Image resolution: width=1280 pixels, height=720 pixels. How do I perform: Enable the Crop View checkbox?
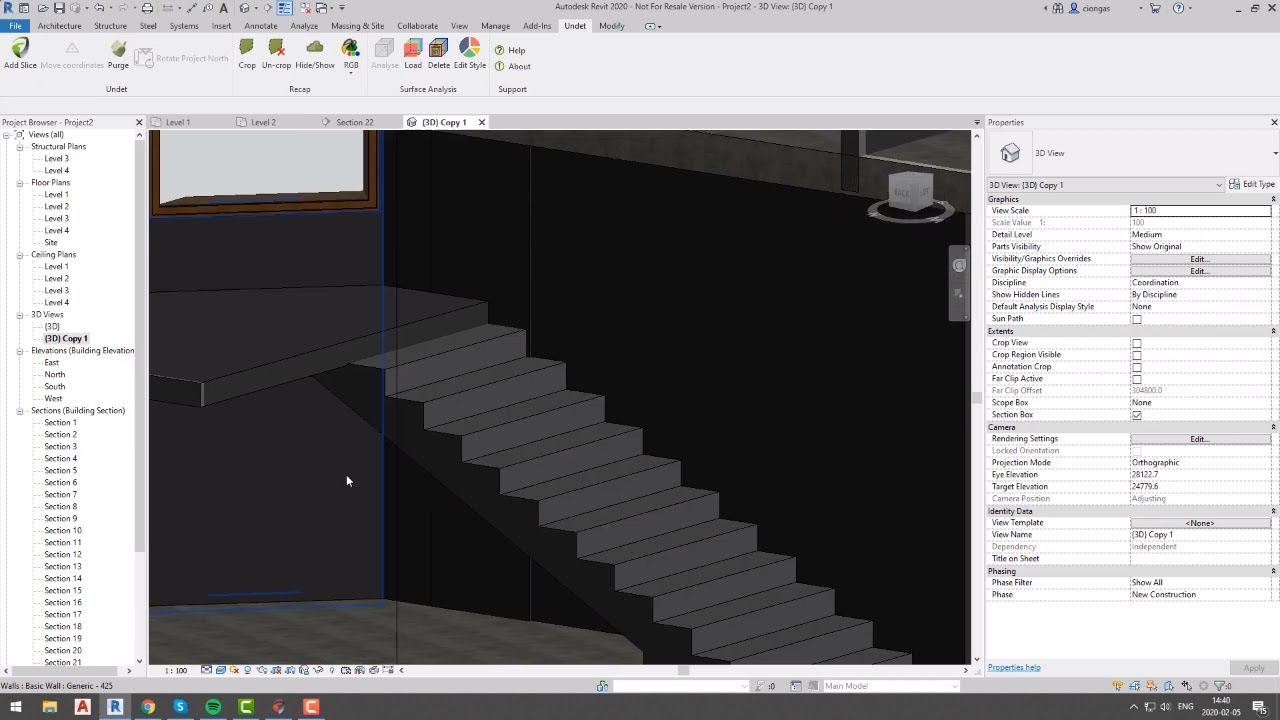point(1136,343)
